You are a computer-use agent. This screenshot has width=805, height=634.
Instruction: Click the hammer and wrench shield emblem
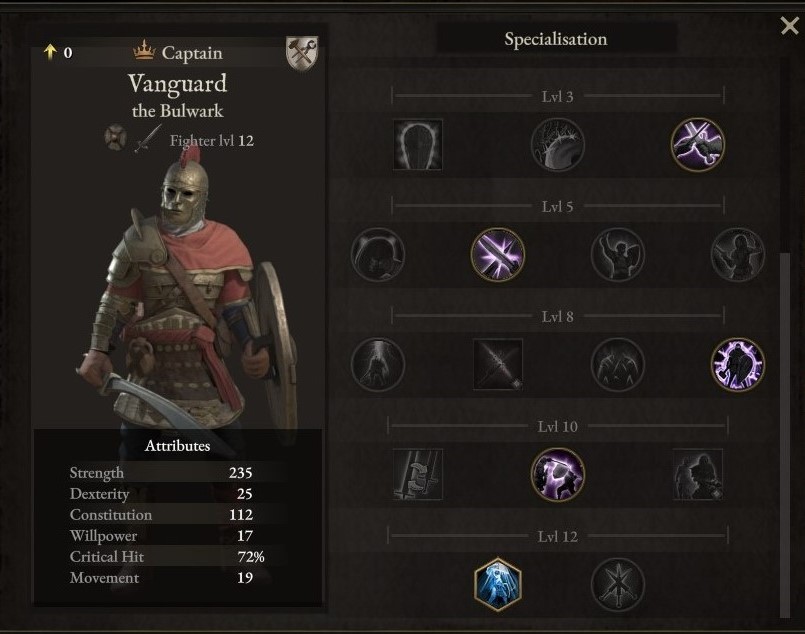302,53
